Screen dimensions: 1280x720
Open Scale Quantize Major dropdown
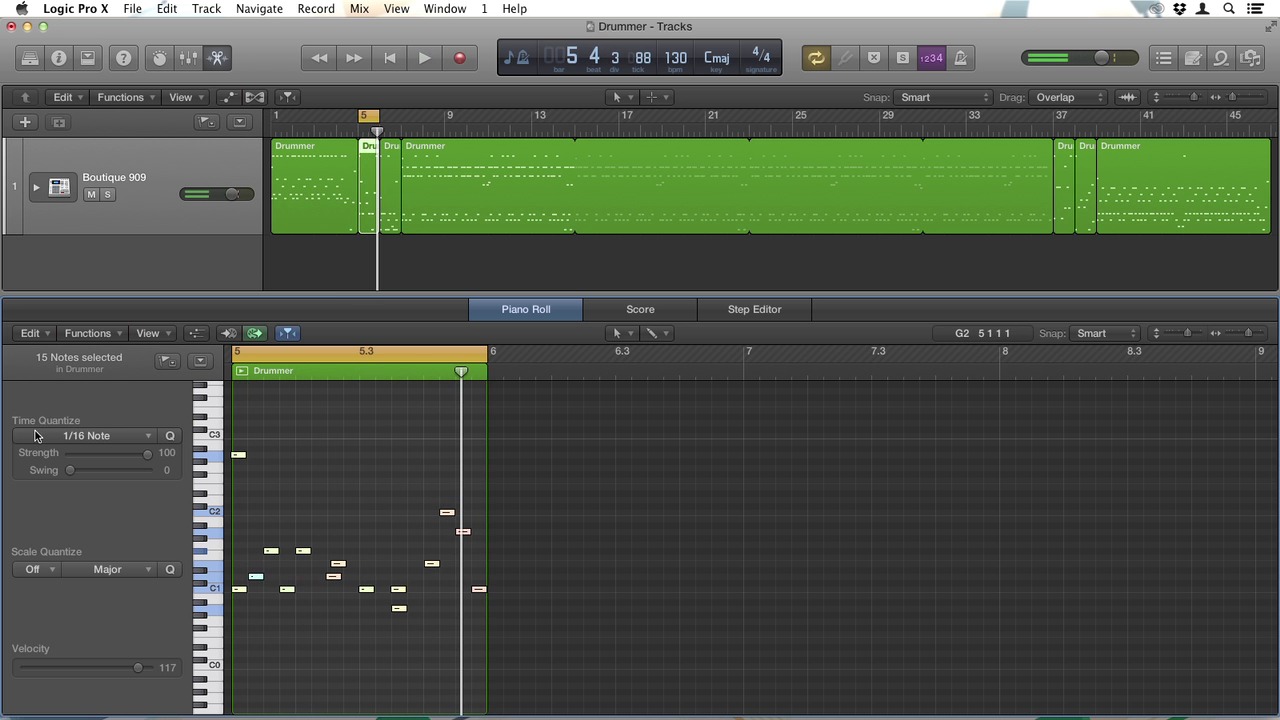click(120, 570)
